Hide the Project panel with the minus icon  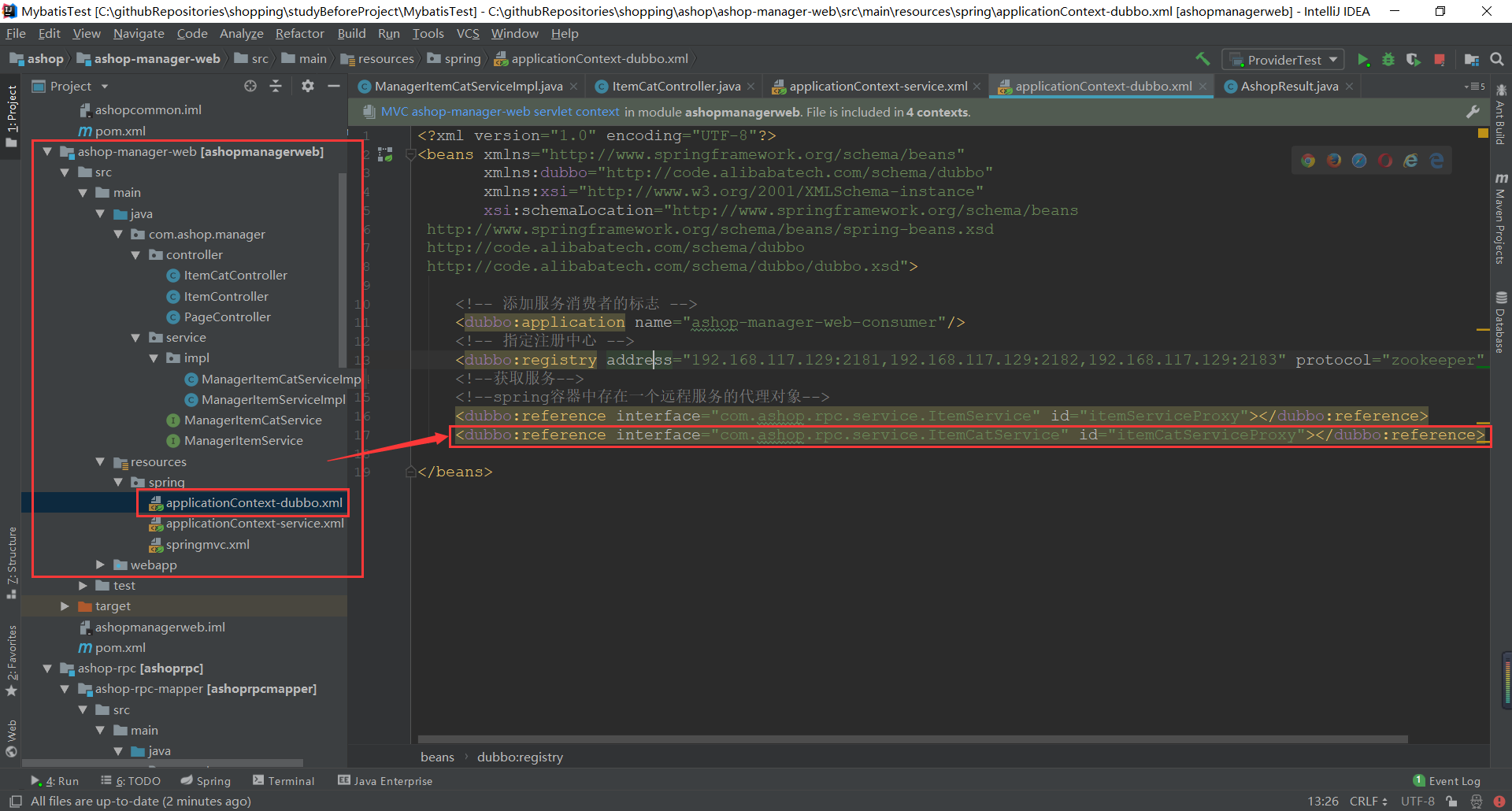pyautogui.click(x=334, y=86)
